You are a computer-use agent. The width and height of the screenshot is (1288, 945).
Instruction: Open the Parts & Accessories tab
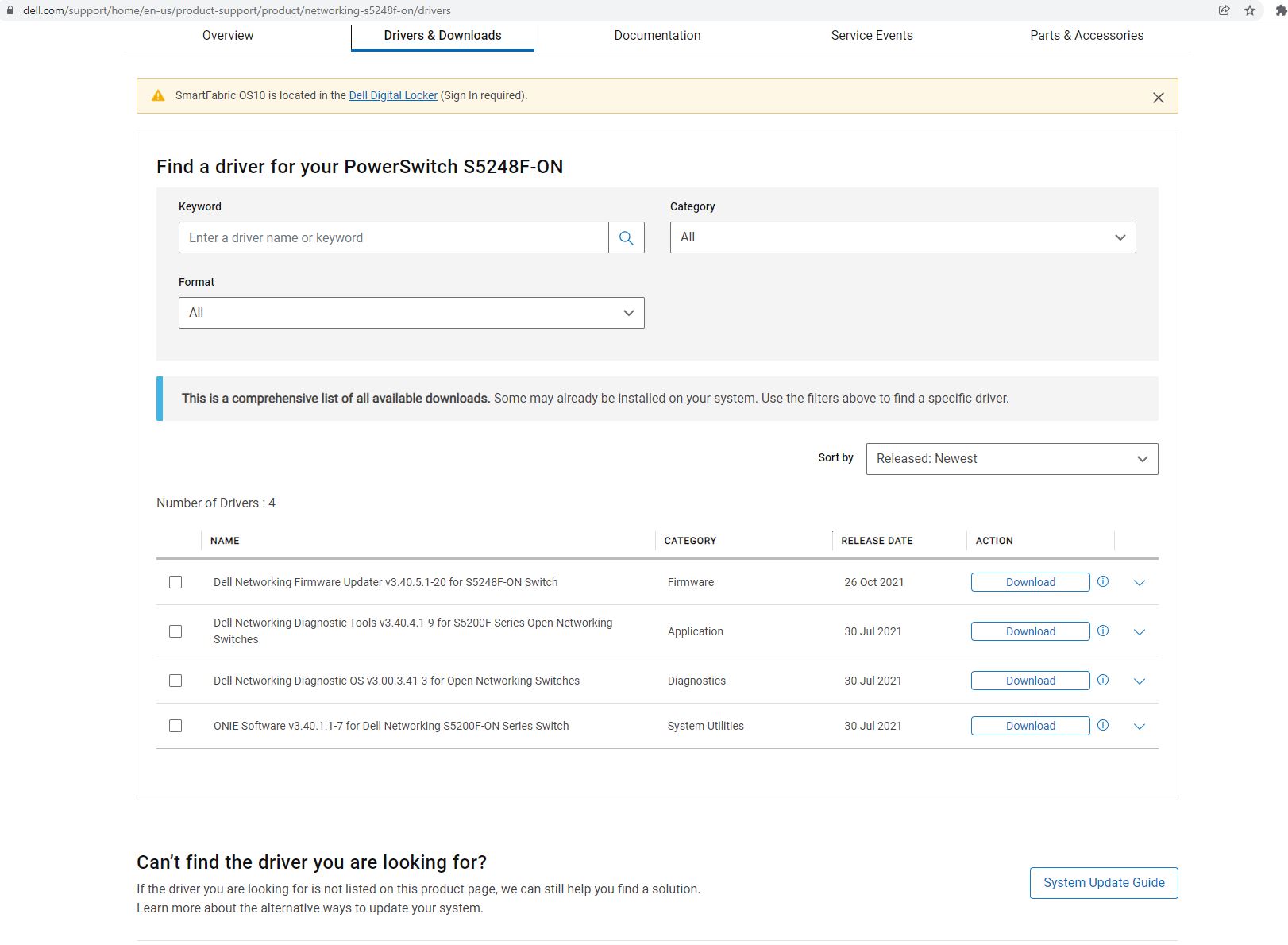tap(1086, 36)
